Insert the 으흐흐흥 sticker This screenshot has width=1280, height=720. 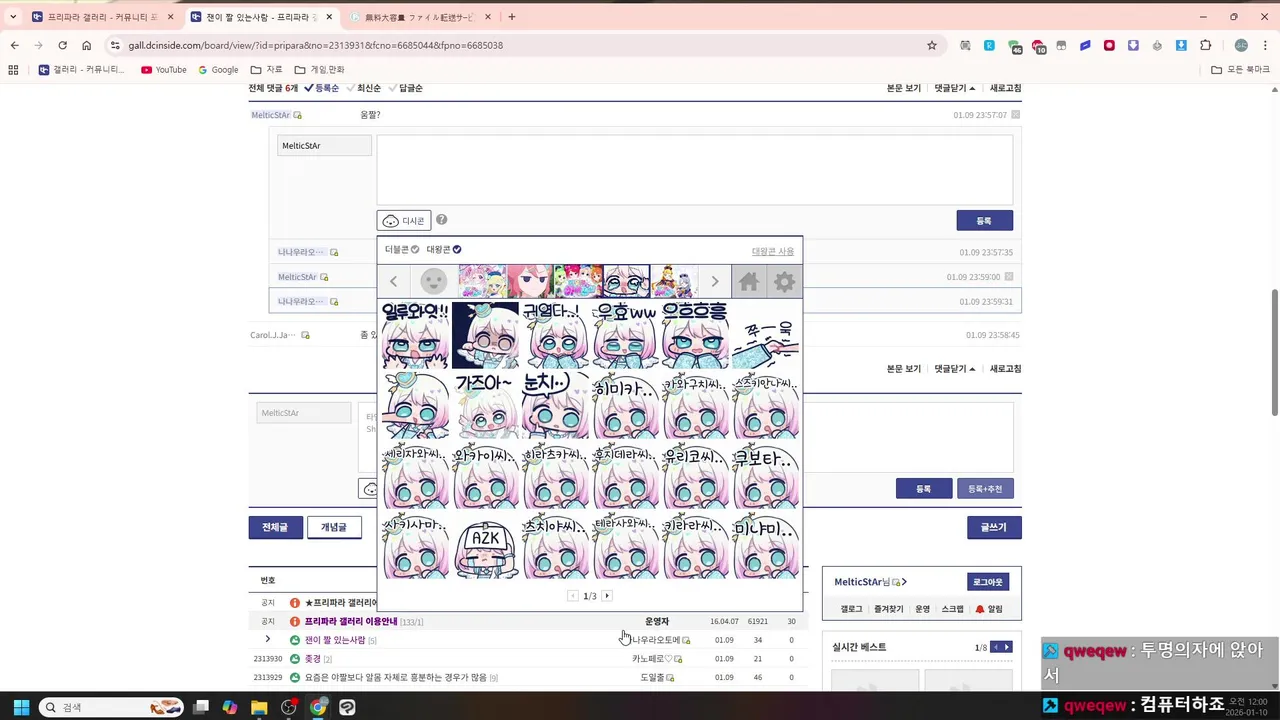pos(695,336)
